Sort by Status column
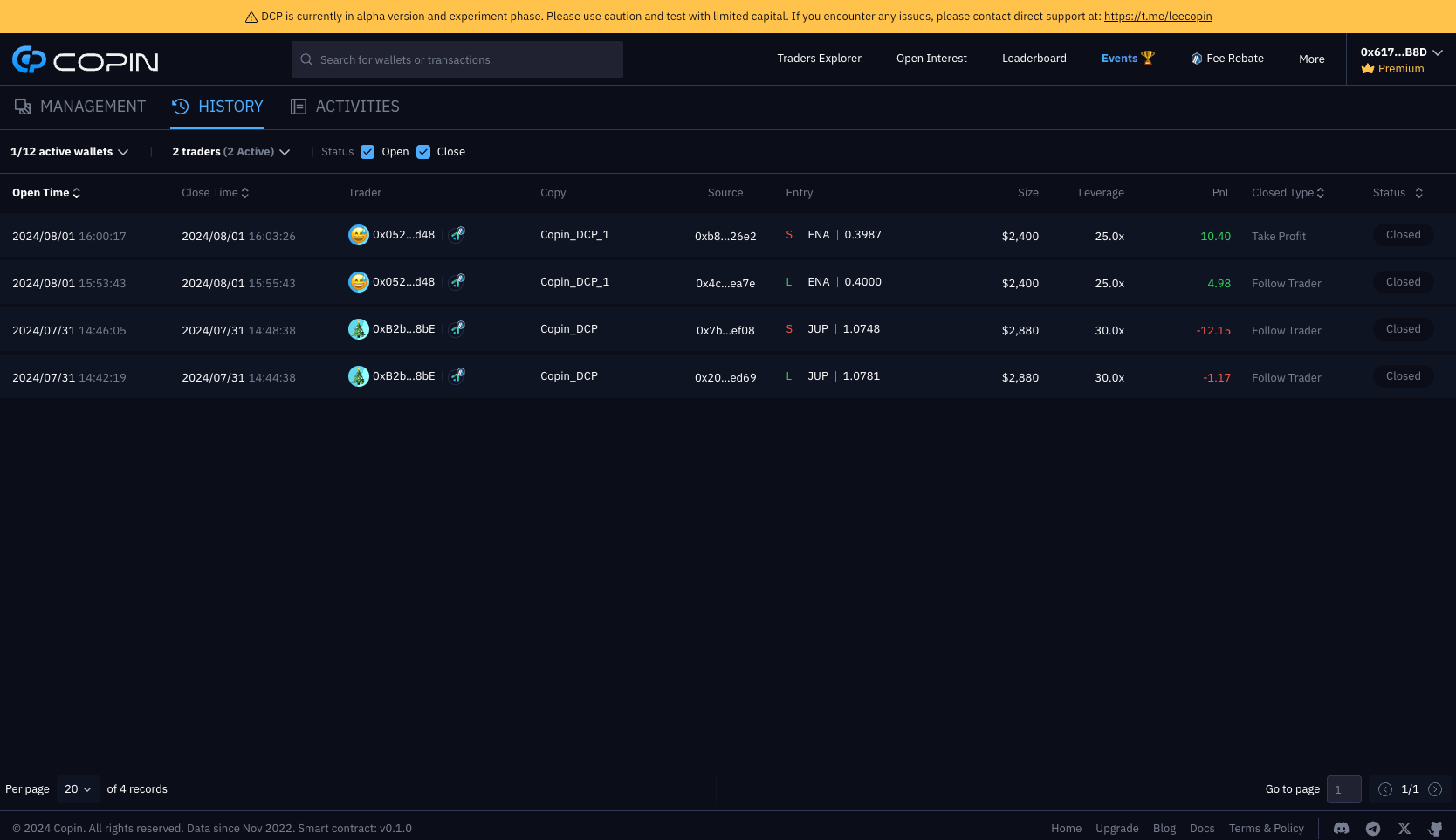This screenshot has width=1456, height=840. click(x=1398, y=193)
